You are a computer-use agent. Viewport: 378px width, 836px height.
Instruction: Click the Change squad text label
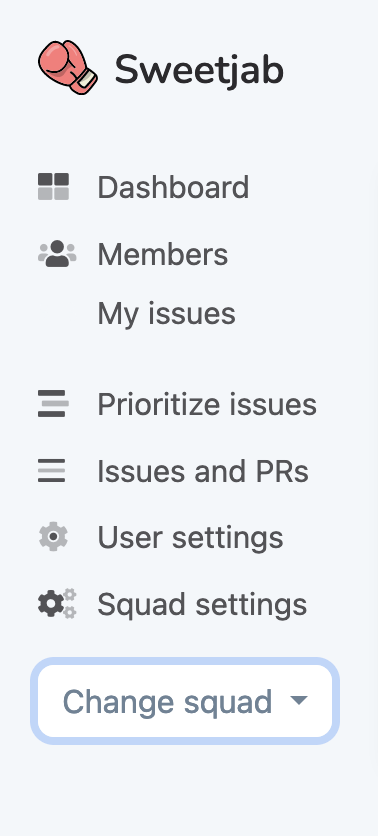point(167,702)
